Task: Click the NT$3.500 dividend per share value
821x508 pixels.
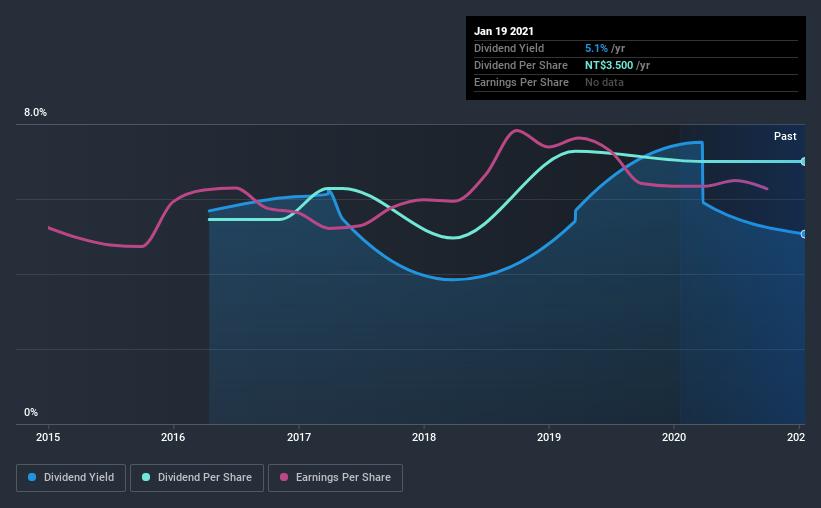Action: coord(609,65)
